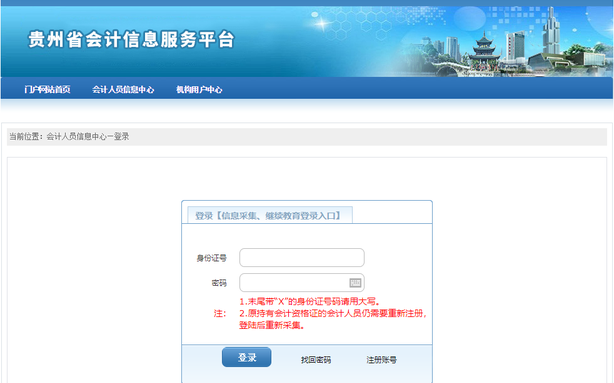The image size is (614, 383).
Task: Focus the 密码 password field
Action: (302, 283)
